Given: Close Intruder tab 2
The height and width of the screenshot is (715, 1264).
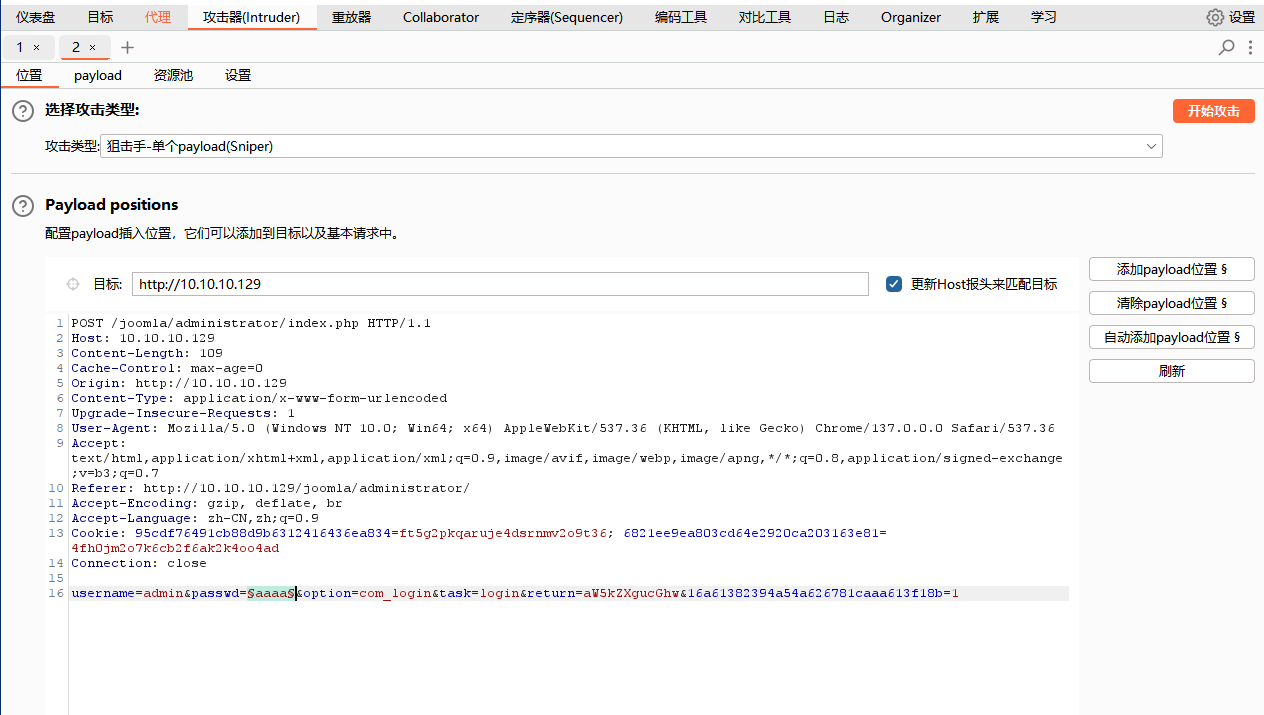Looking at the screenshot, I should [93, 47].
